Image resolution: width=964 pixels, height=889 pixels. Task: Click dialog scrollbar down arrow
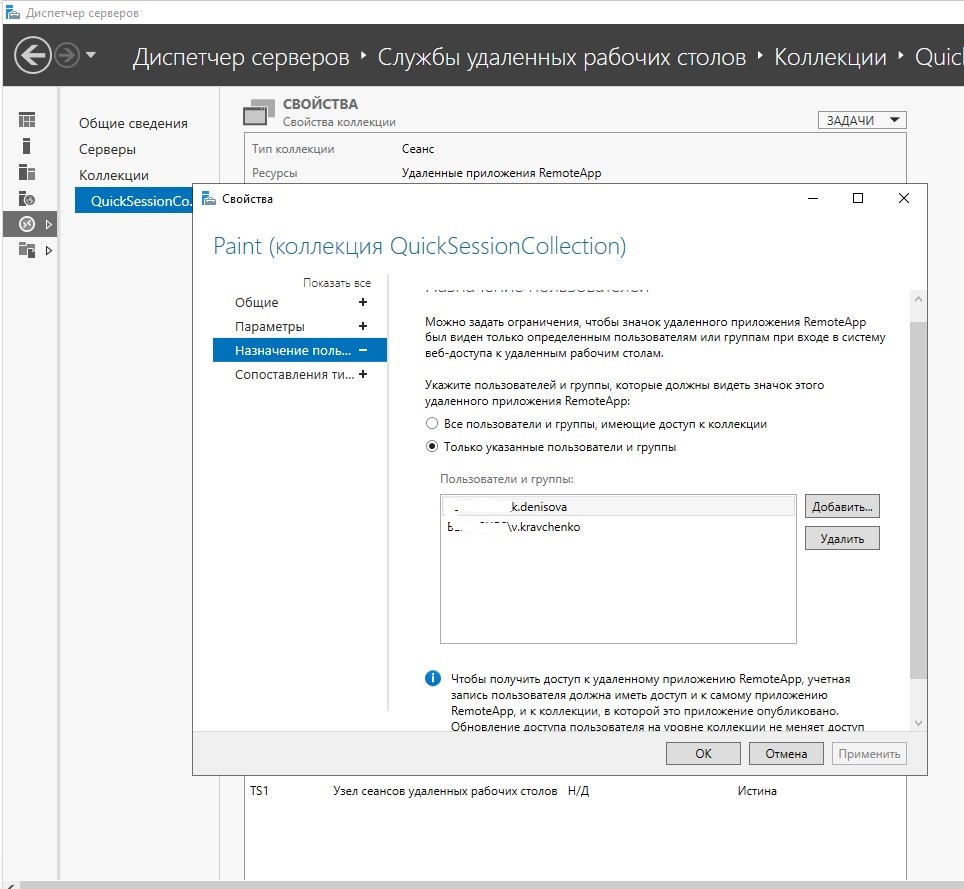point(918,723)
